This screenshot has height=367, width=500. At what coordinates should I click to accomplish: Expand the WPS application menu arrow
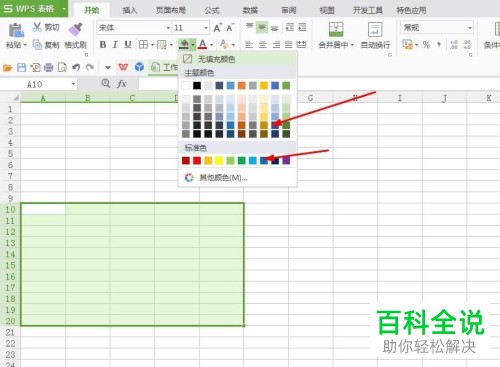click(64, 8)
